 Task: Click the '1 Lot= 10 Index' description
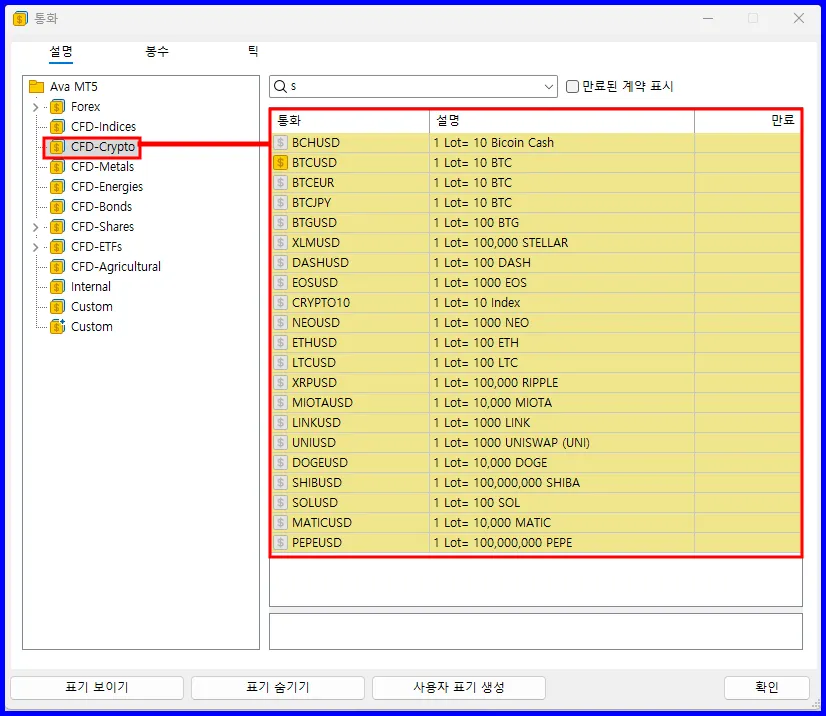(x=477, y=303)
